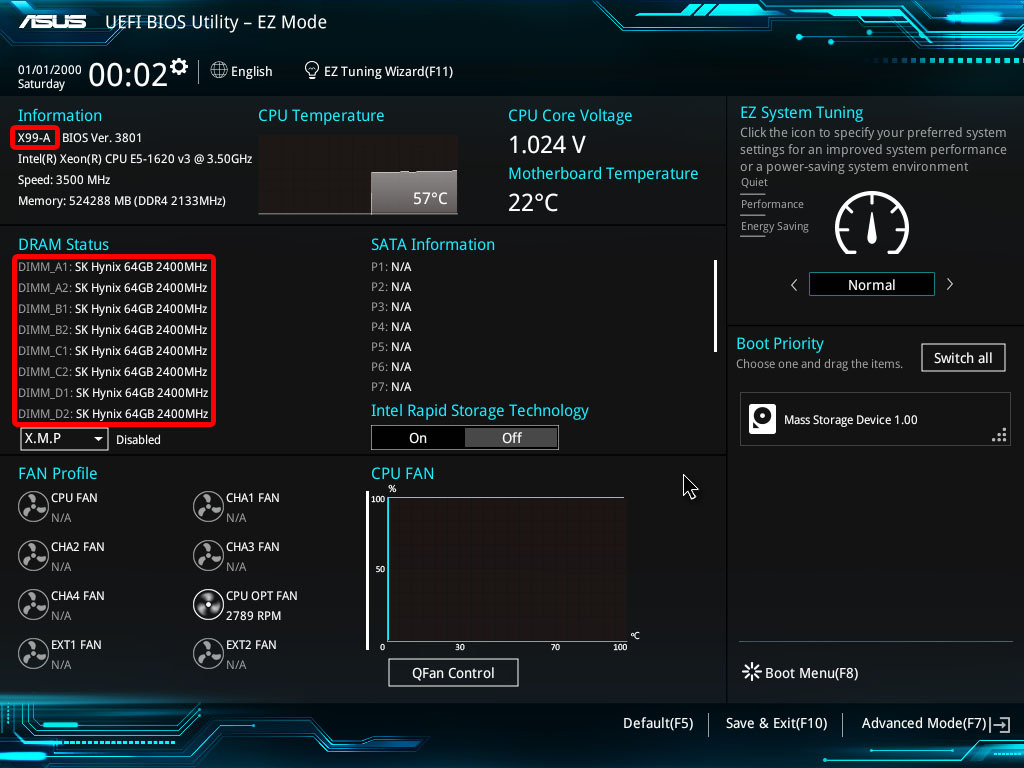Click the drag handle dots on Mass Storage Device
This screenshot has width=1024, height=768.
coord(999,435)
